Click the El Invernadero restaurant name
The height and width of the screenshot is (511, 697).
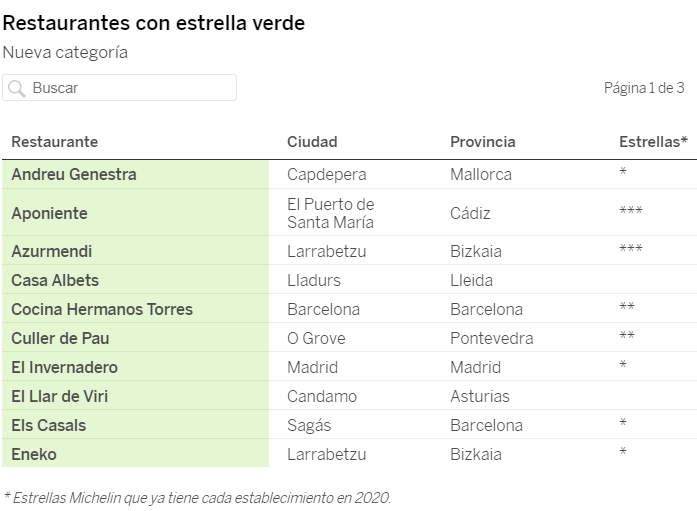64,367
